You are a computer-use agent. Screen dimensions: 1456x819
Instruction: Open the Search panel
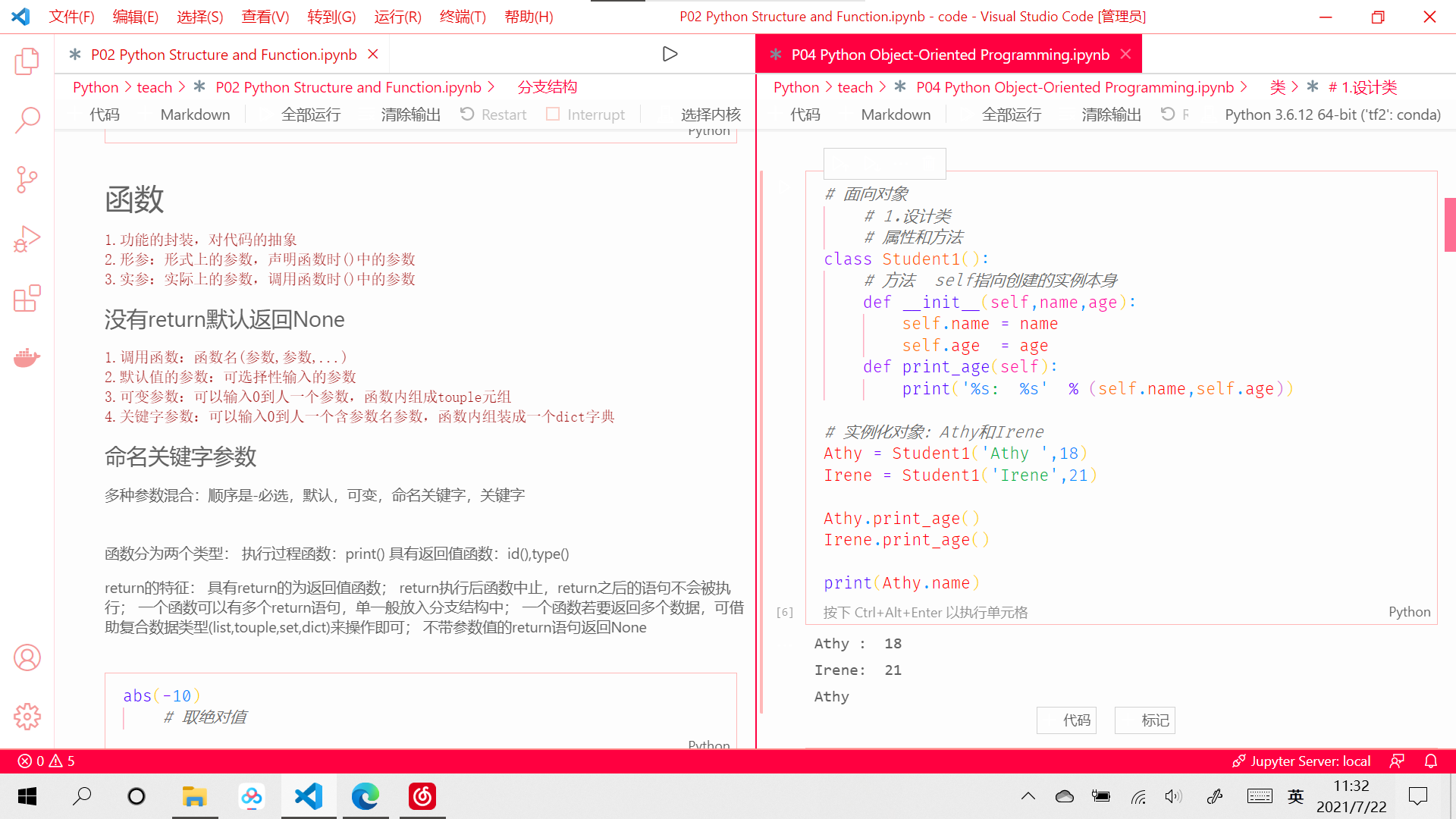tap(27, 120)
